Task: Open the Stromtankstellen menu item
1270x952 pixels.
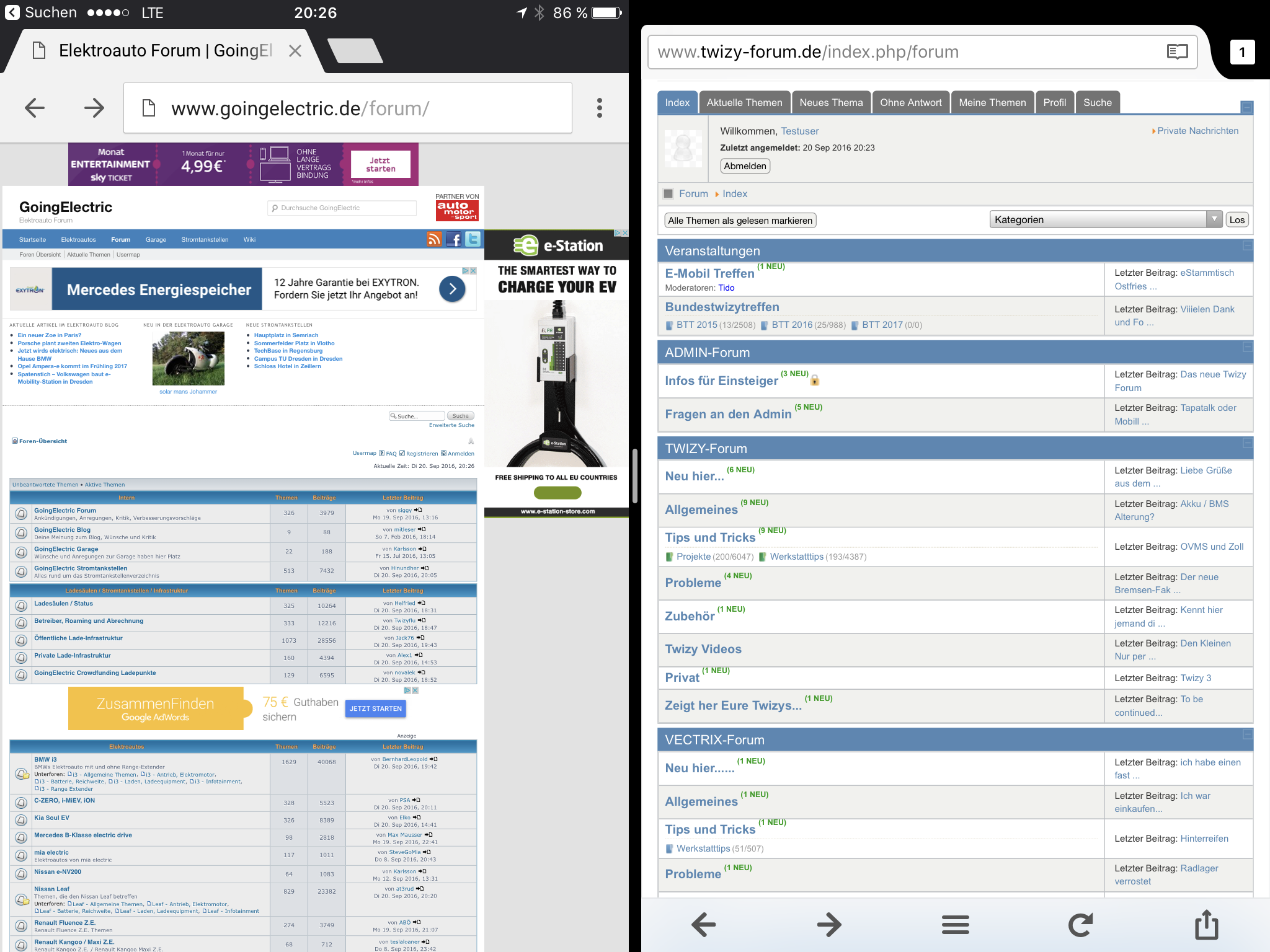Action: [x=205, y=240]
